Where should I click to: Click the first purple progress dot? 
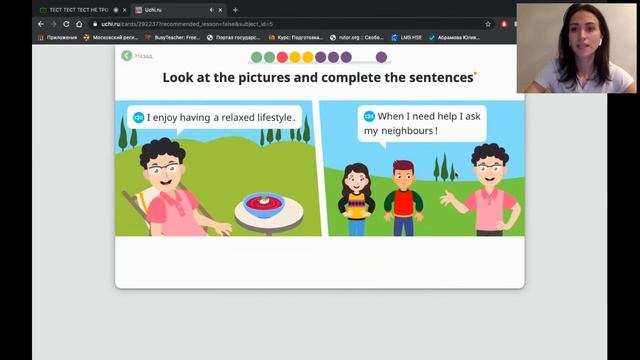pyautogui.click(x=320, y=57)
